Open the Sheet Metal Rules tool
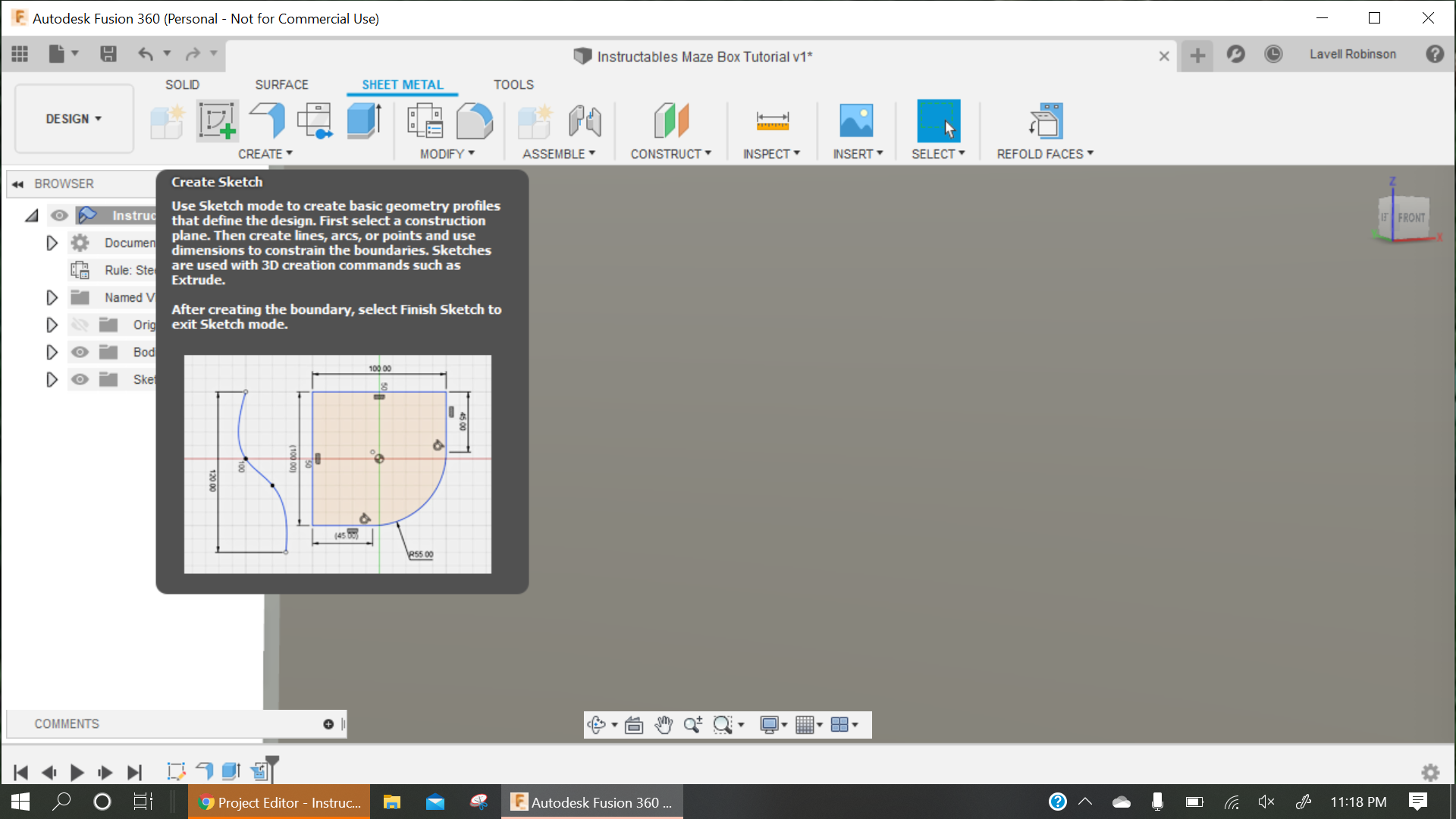 tap(425, 121)
